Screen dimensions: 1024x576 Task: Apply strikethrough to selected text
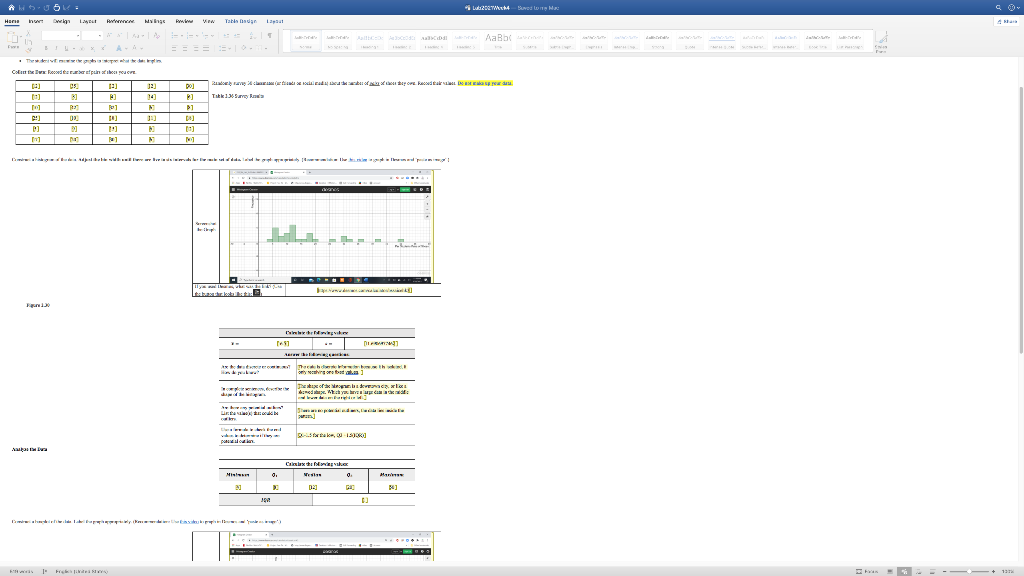[82, 48]
